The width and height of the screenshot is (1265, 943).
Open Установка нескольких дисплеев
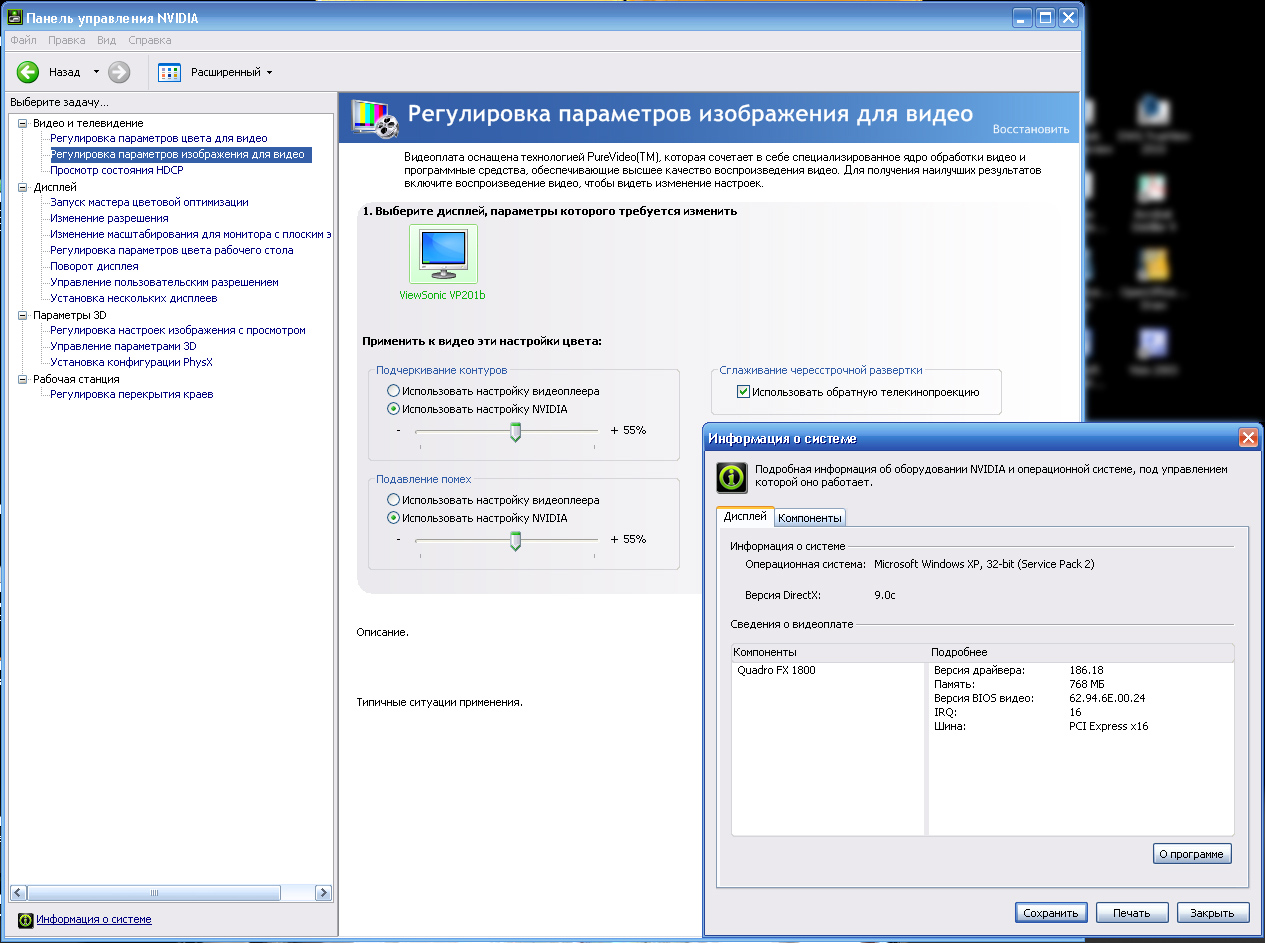(x=134, y=298)
